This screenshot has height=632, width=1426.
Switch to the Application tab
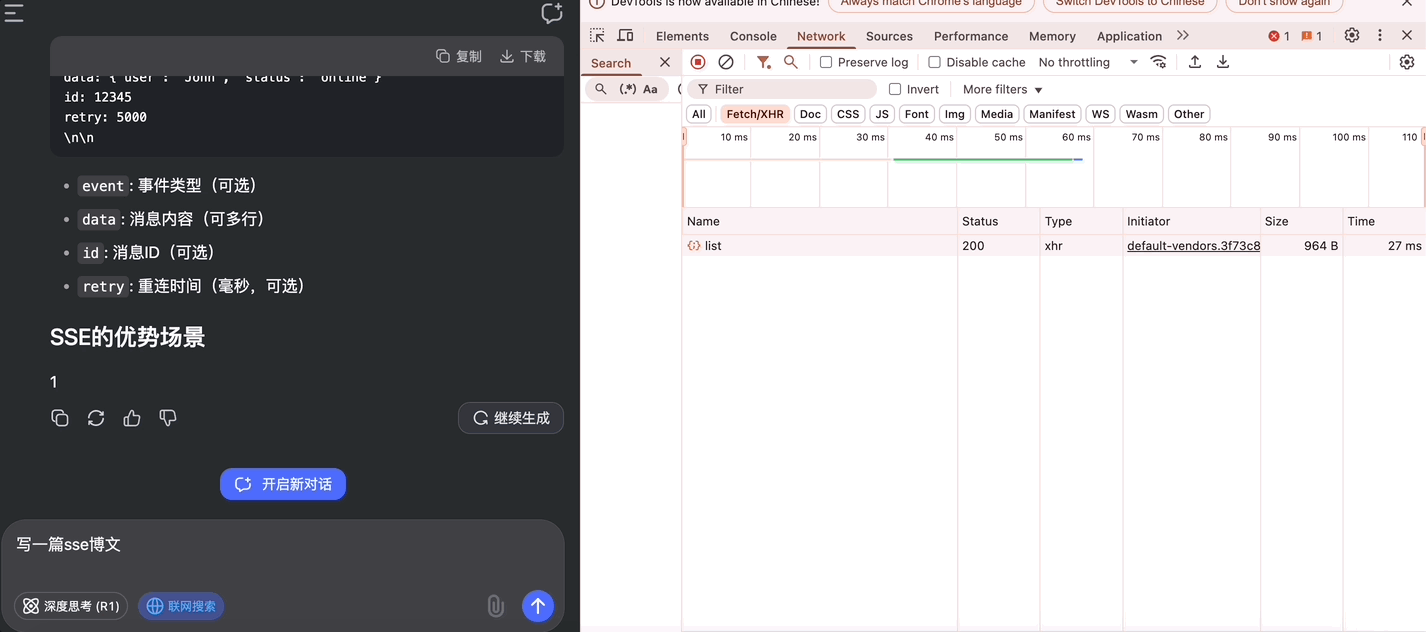1129,36
